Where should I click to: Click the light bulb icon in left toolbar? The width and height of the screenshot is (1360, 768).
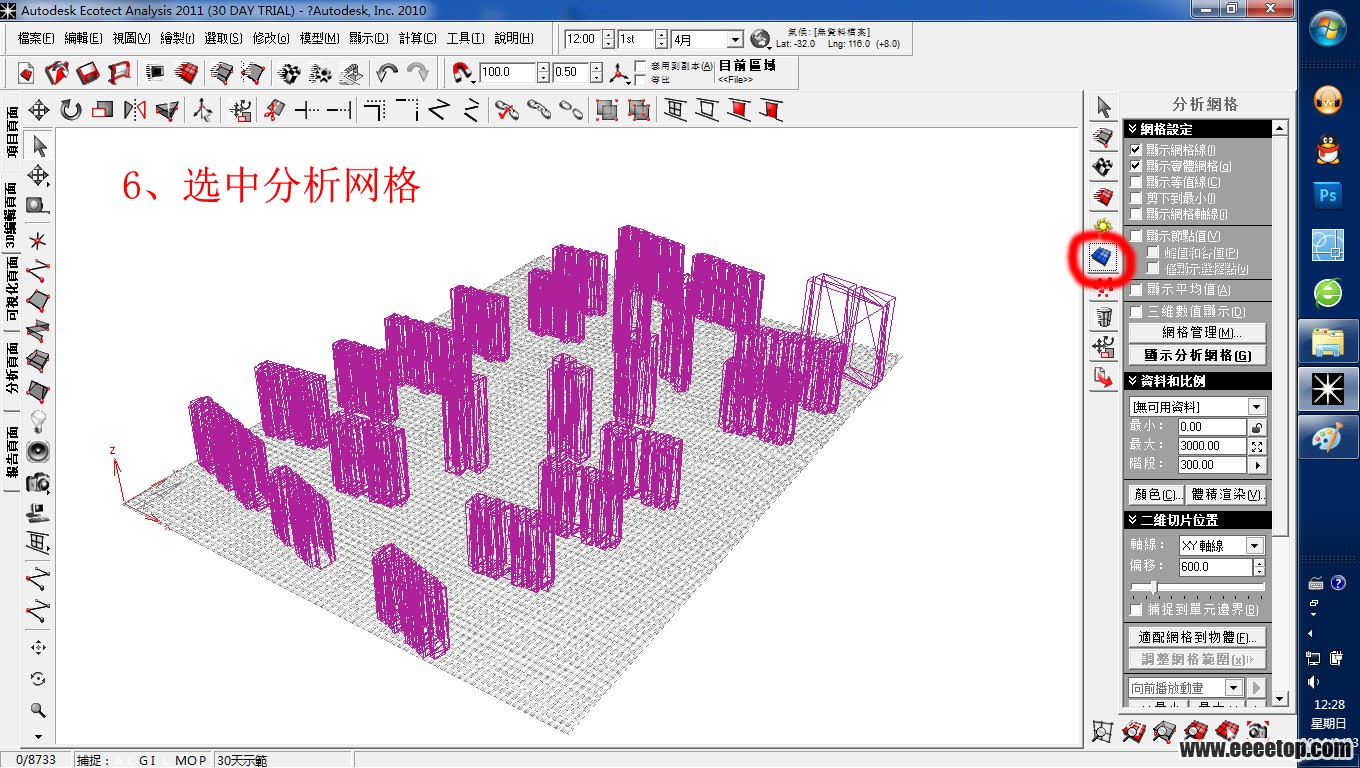click(39, 420)
